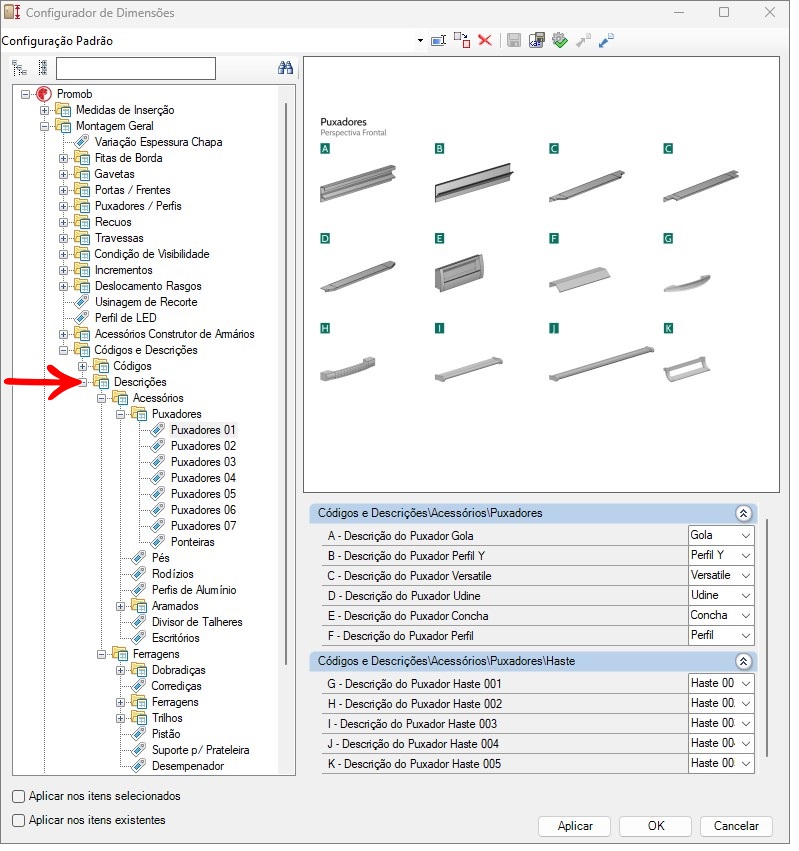Click the duplicate configuration icon
This screenshot has width=799, height=851.
pos(461,41)
